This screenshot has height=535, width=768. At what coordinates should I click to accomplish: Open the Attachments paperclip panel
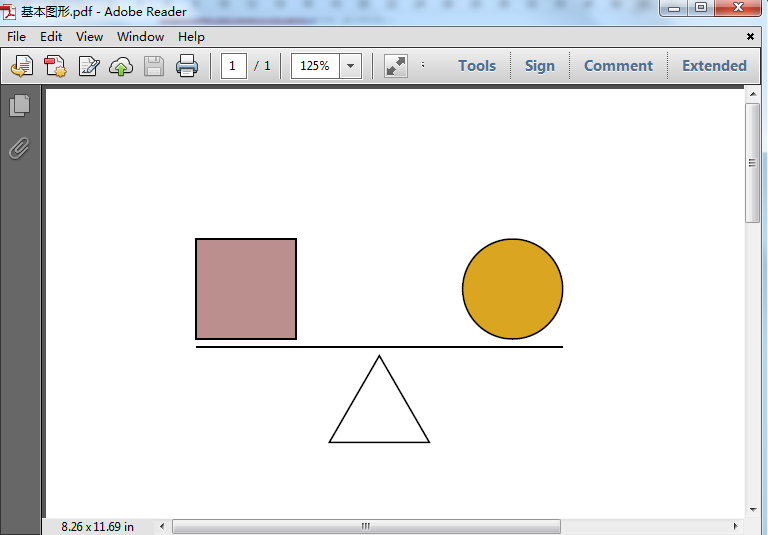pyautogui.click(x=20, y=148)
